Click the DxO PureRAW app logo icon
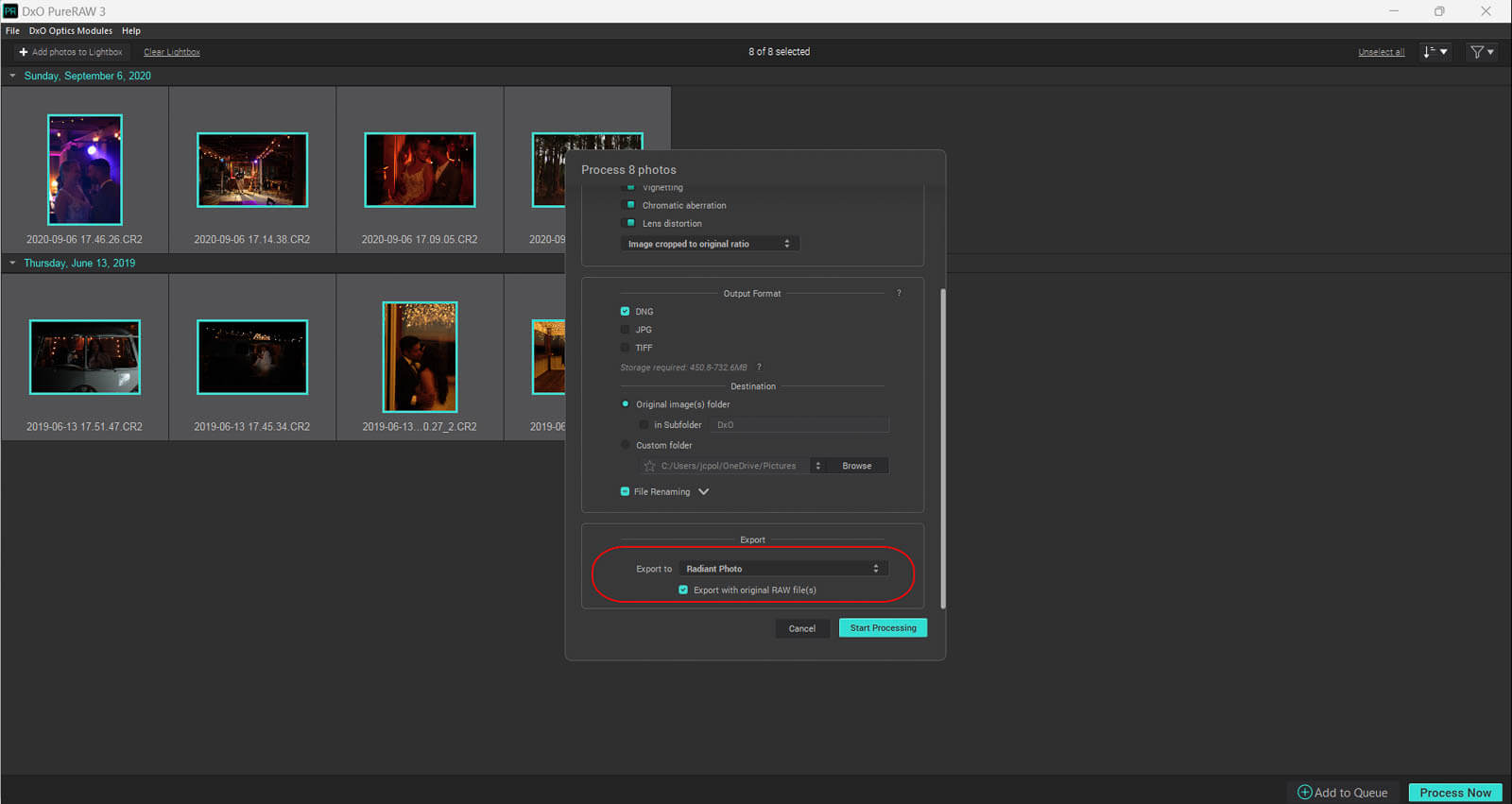Viewport: 1512px width, 804px height. pos(10,11)
